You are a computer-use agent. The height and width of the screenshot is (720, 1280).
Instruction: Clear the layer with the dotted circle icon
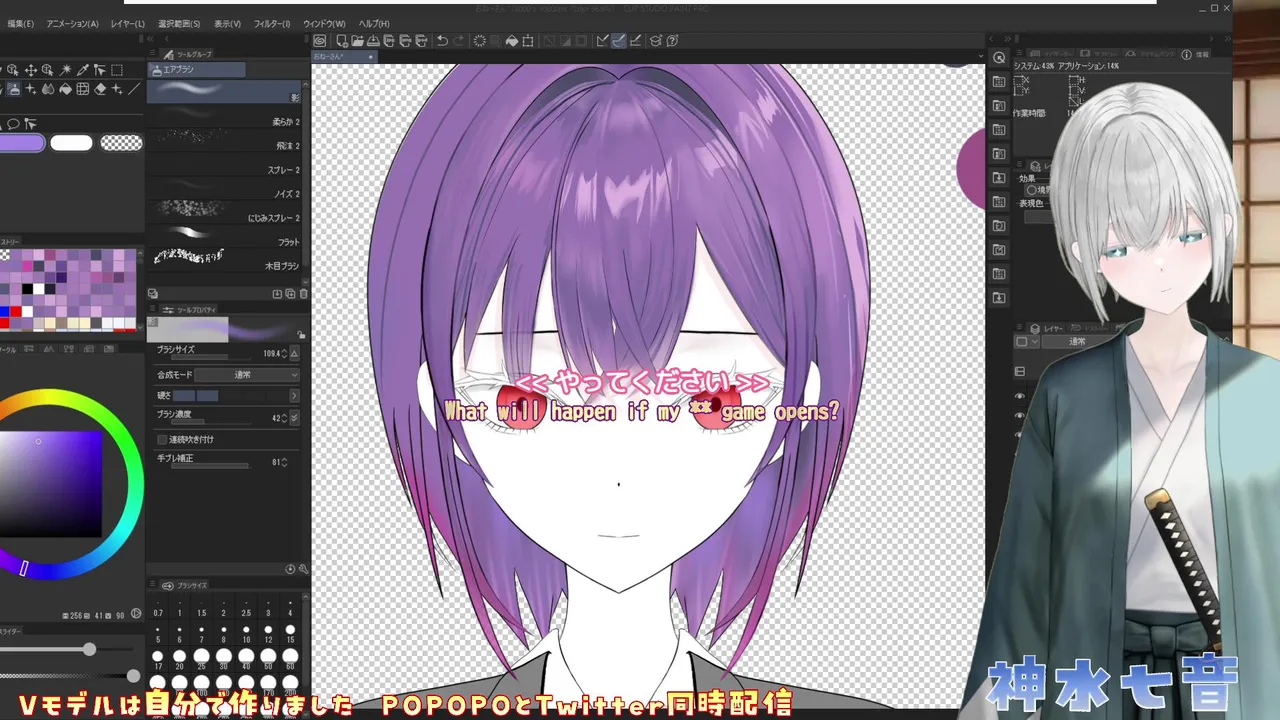(x=479, y=41)
